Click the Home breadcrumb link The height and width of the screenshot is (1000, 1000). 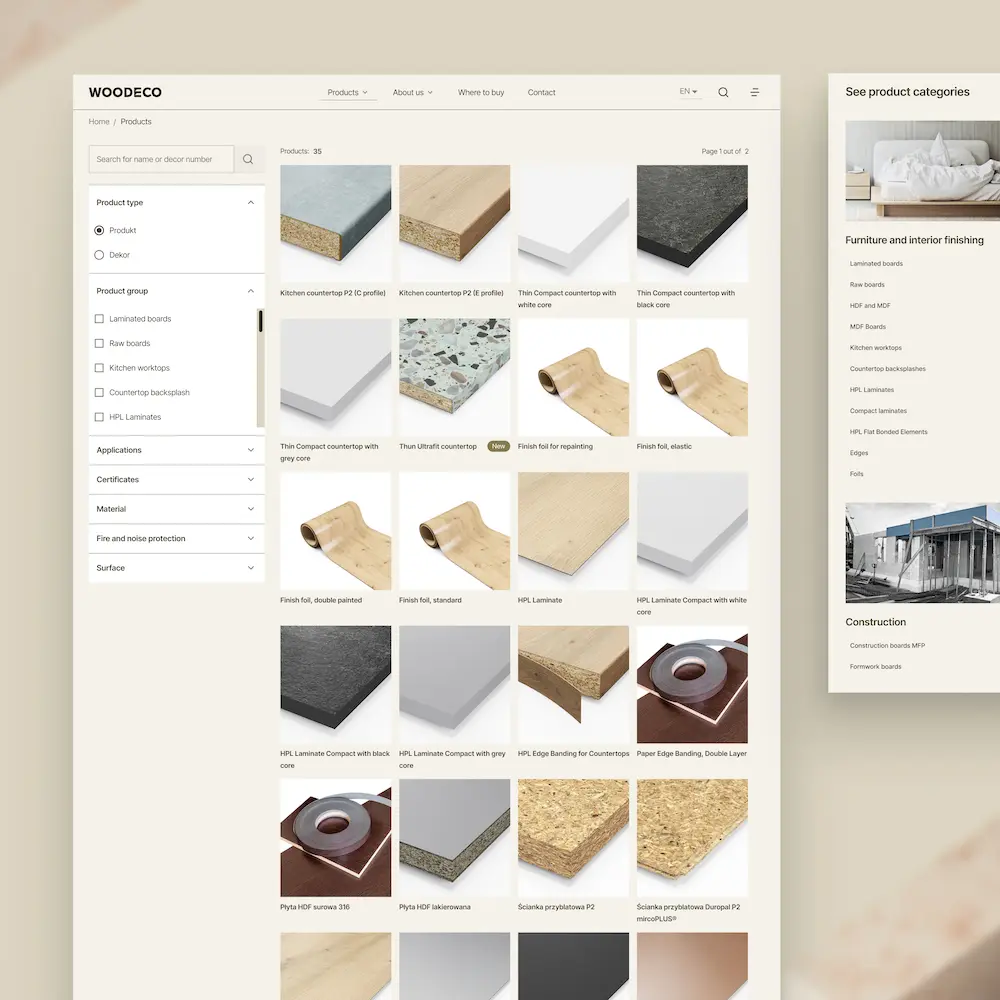click(x=99, y=122)
